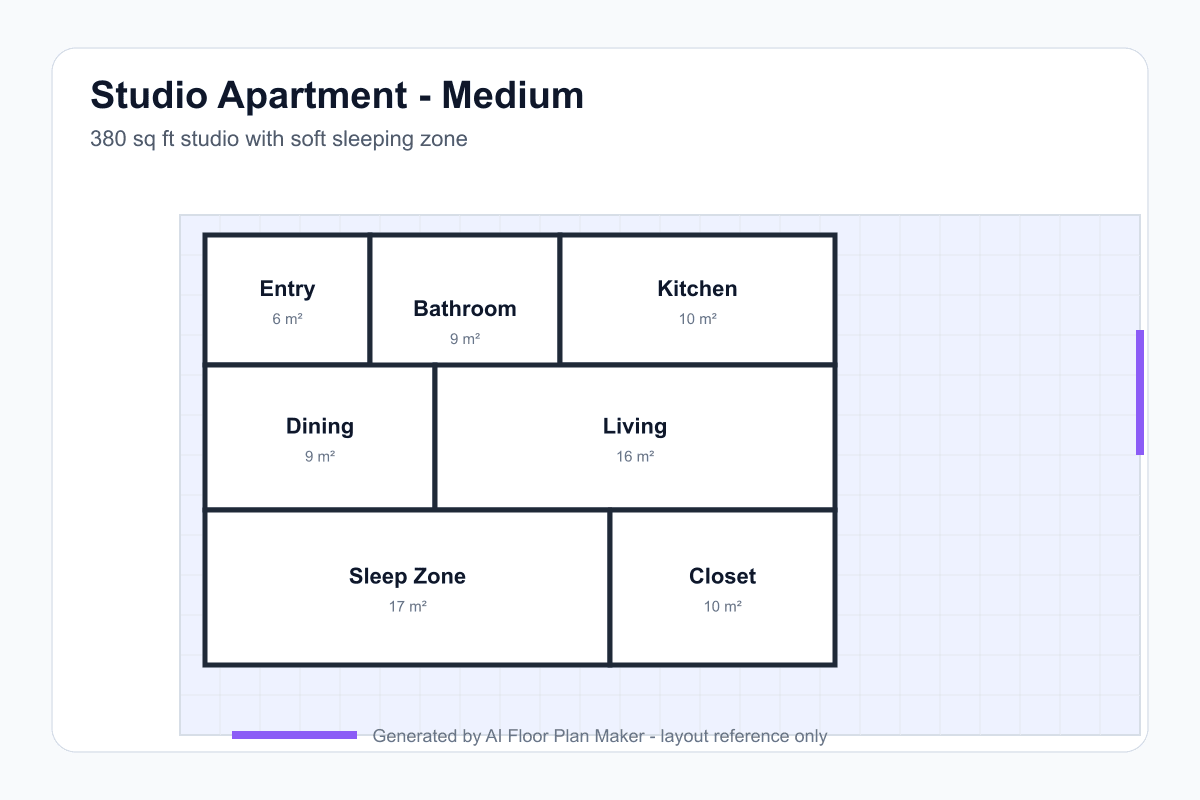Click the Studio Apartment - Medium title

click(x=337, y=95)
